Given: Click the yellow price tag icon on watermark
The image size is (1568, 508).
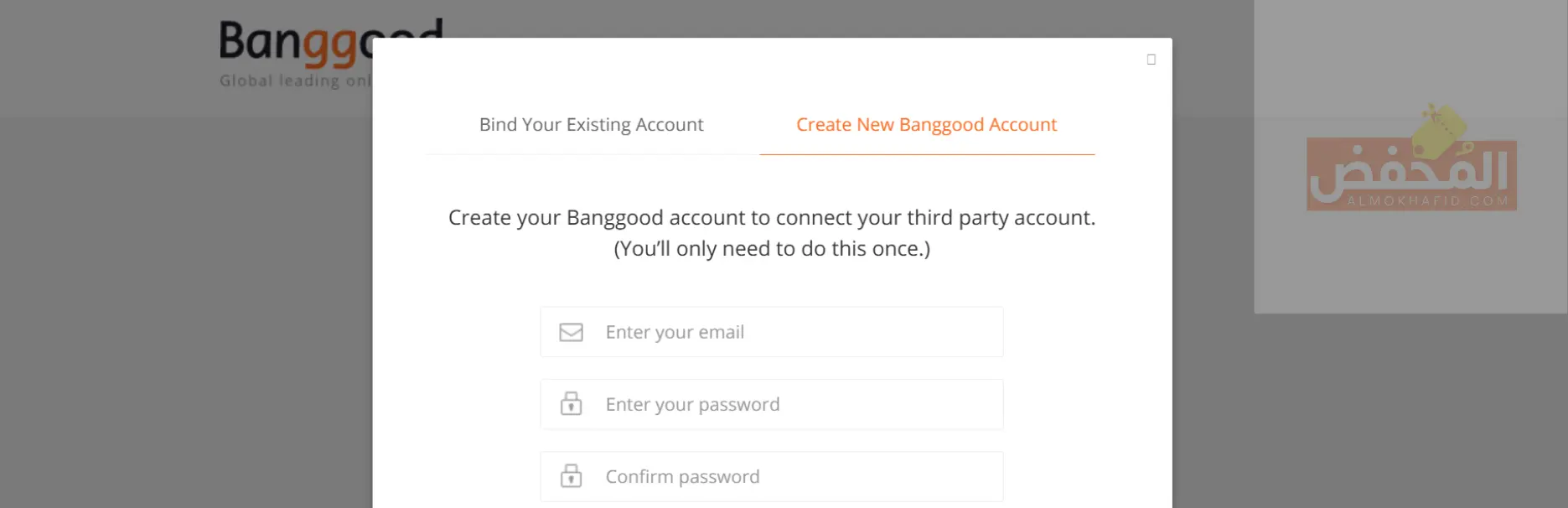Looking at the screenshot, I should 1438,128.
